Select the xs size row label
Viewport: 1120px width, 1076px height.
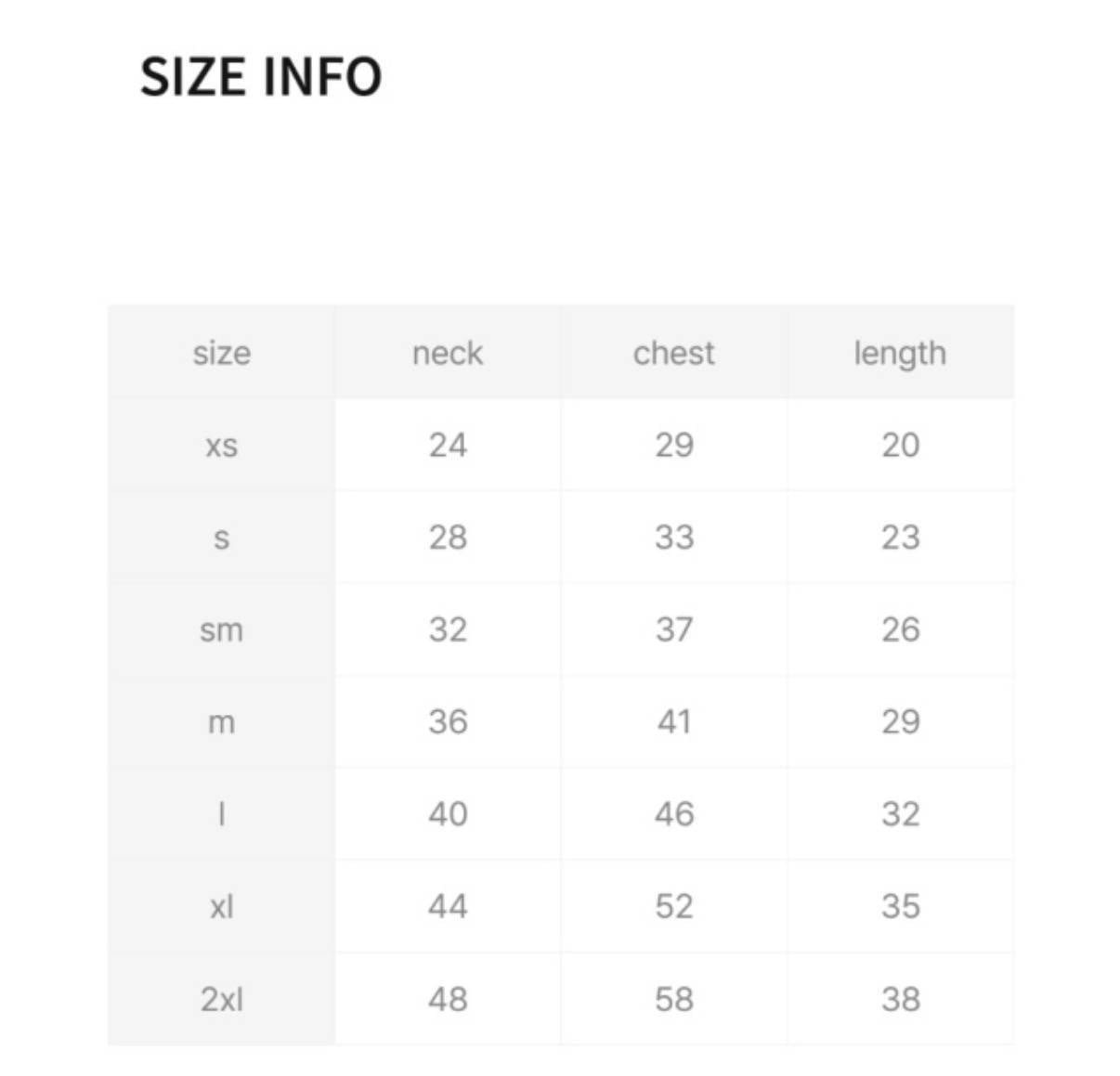[221, 446]
